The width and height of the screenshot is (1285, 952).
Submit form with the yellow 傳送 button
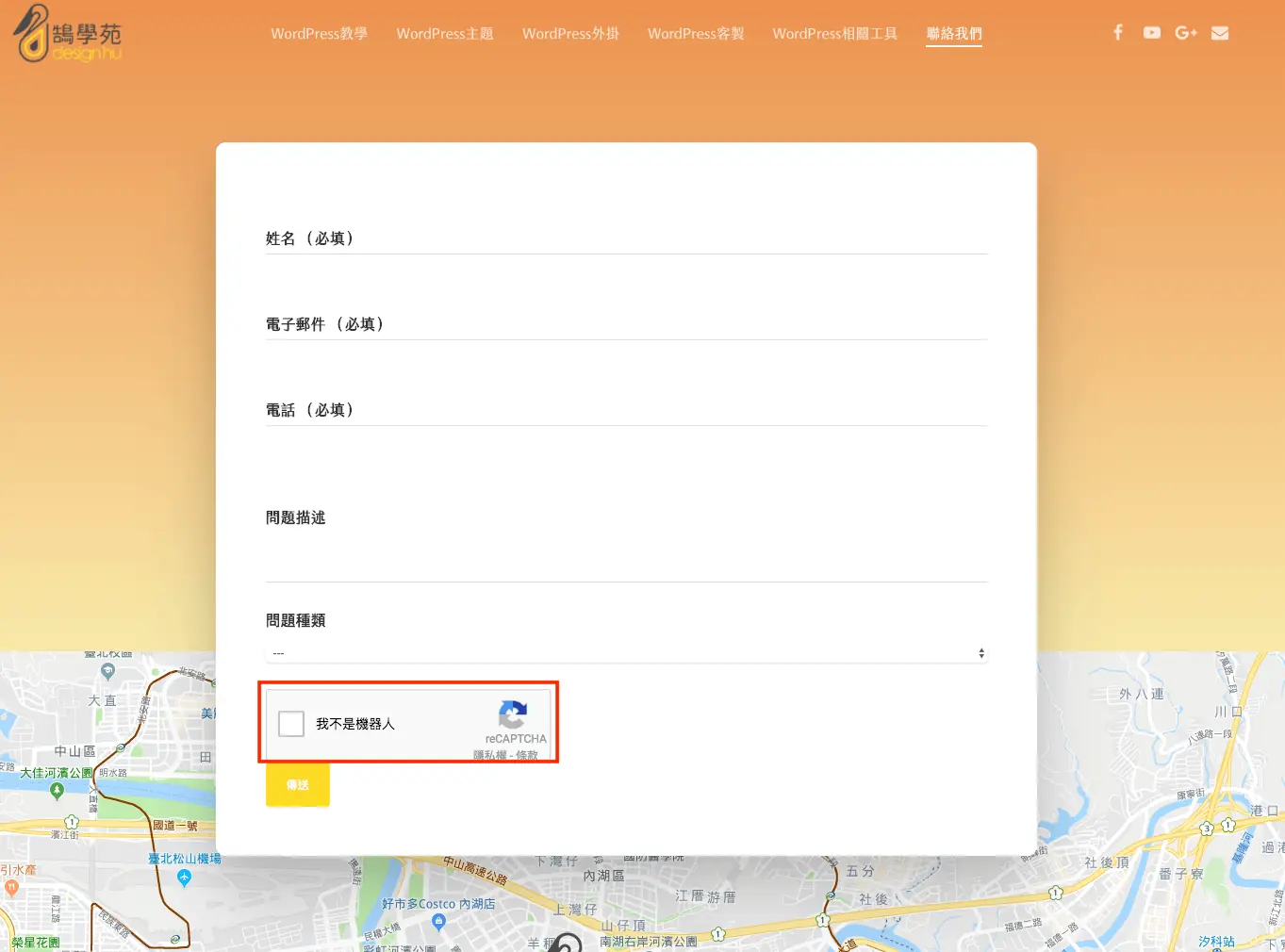pos(298,785)
